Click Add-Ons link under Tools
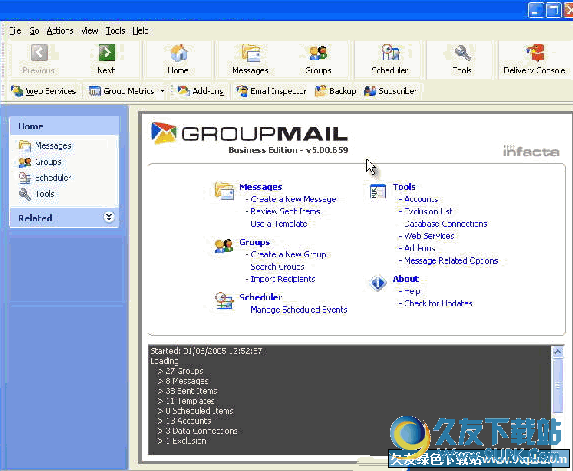The image size is (573, 471). (420, 248)
